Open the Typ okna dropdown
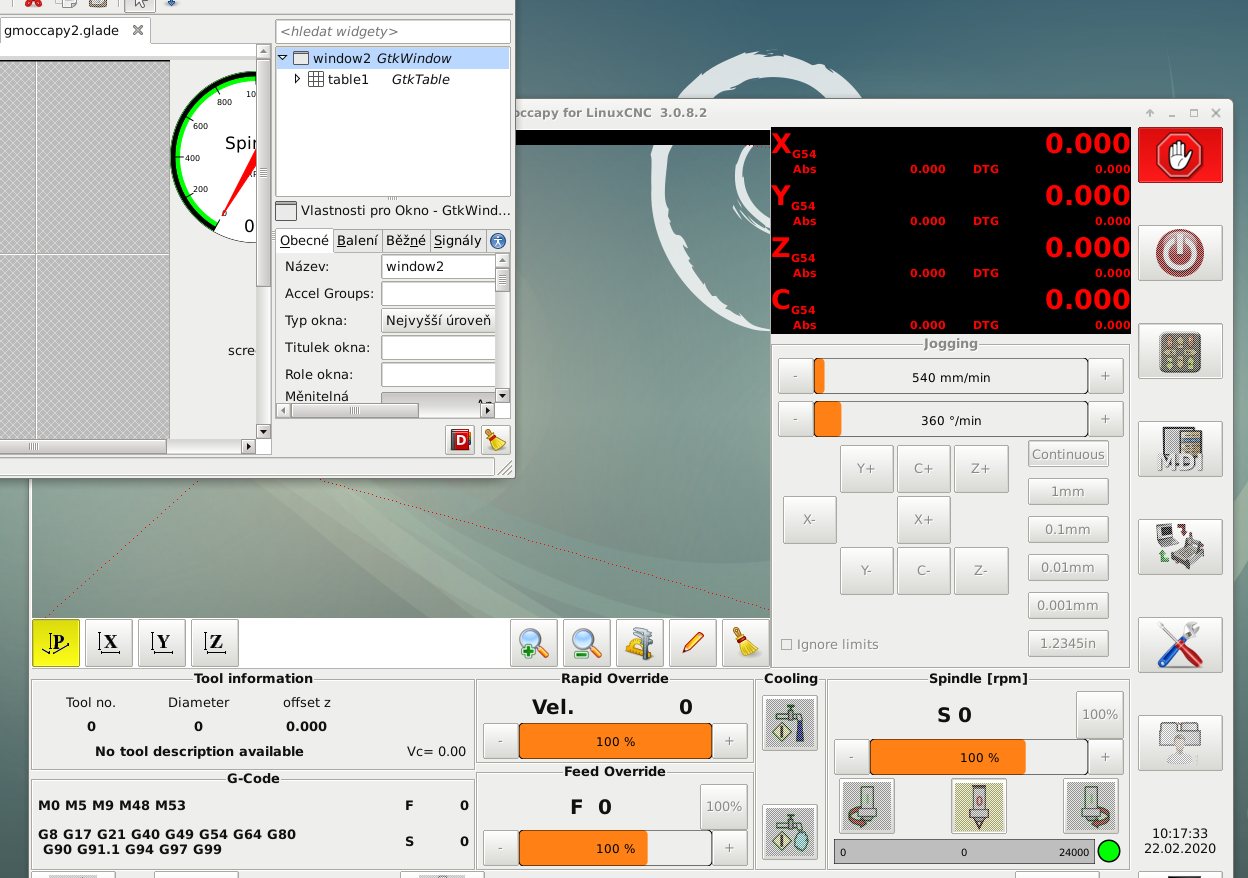 click(x=439, y=320)
